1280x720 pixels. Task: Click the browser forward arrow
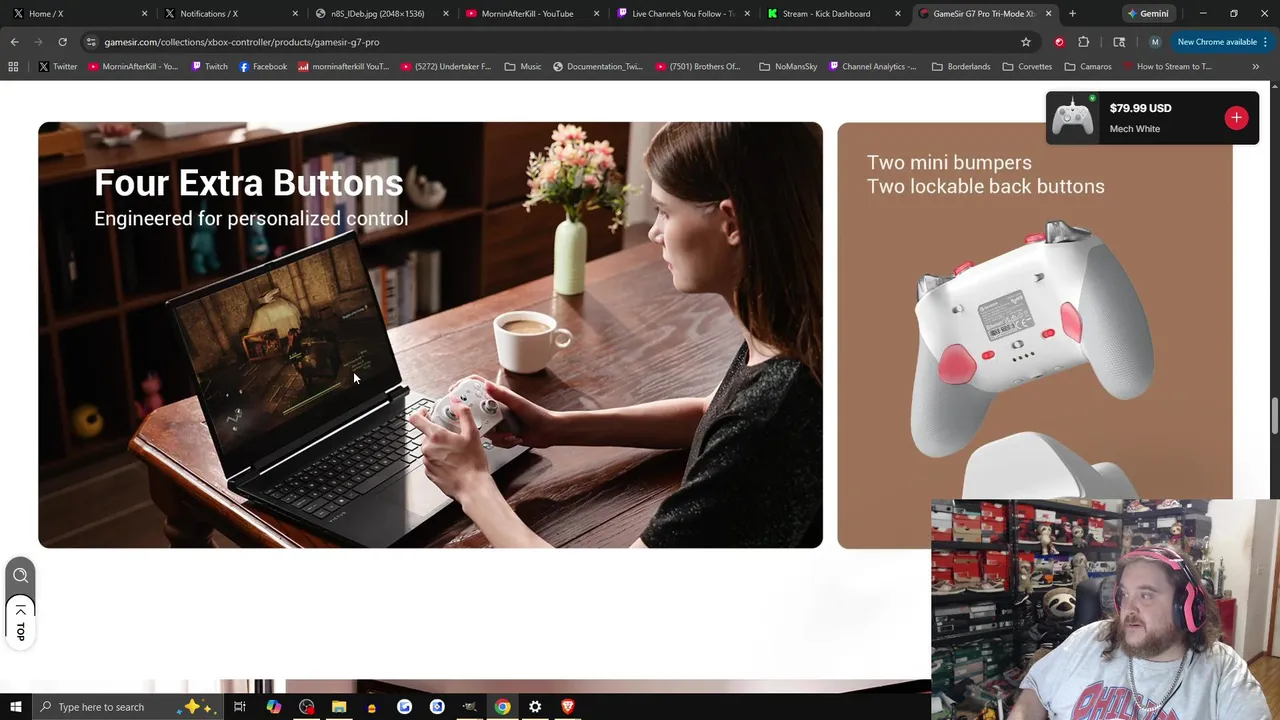[x=38, y=42]
